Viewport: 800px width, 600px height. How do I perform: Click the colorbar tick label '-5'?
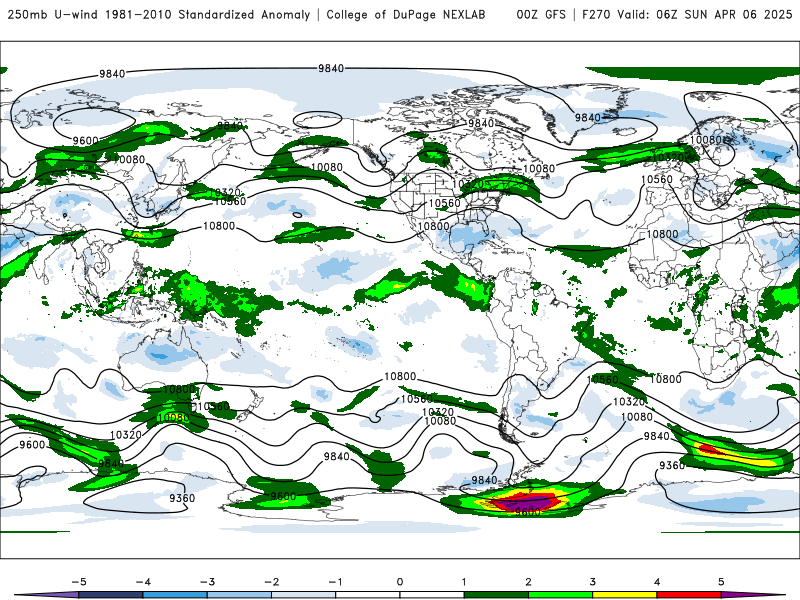tap(79, 582)
